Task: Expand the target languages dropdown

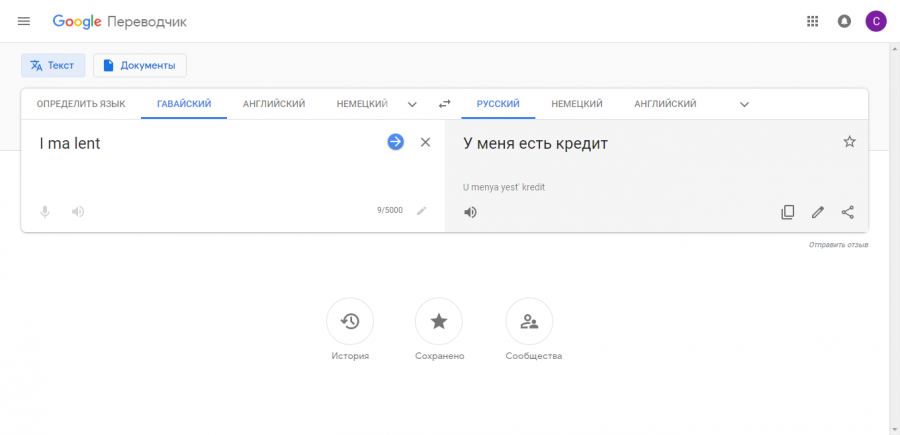Action: (744, 104)
